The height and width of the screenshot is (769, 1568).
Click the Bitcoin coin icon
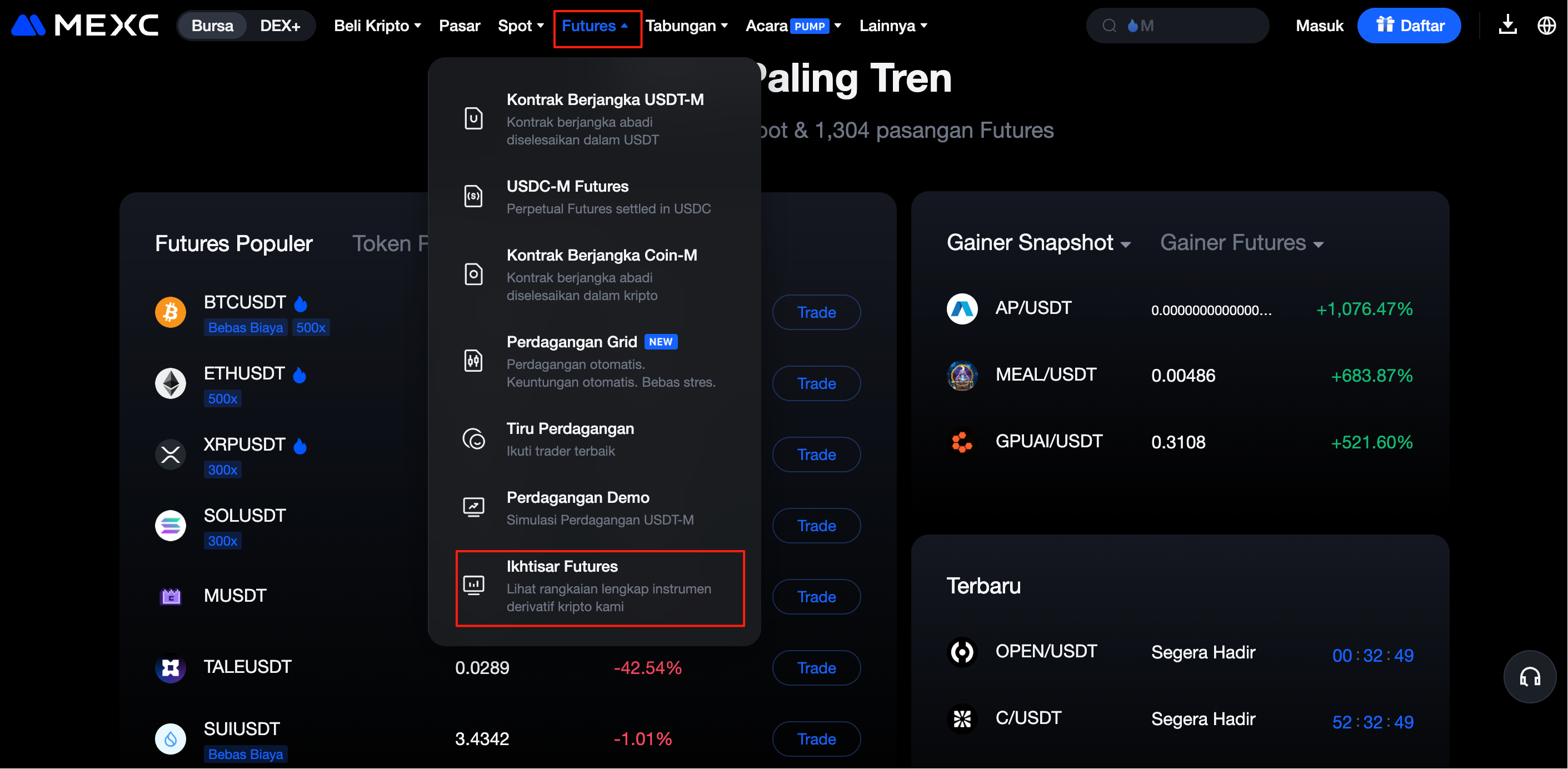coord(171,312)
